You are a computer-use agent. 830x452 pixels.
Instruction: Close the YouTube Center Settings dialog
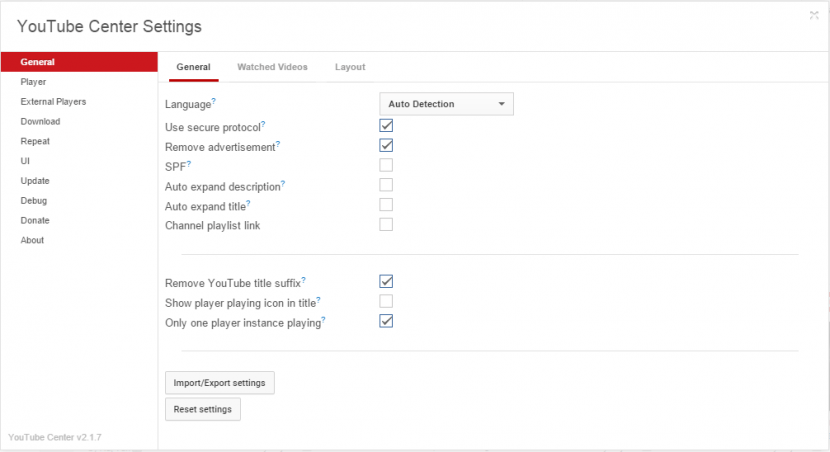coord(814,15)
